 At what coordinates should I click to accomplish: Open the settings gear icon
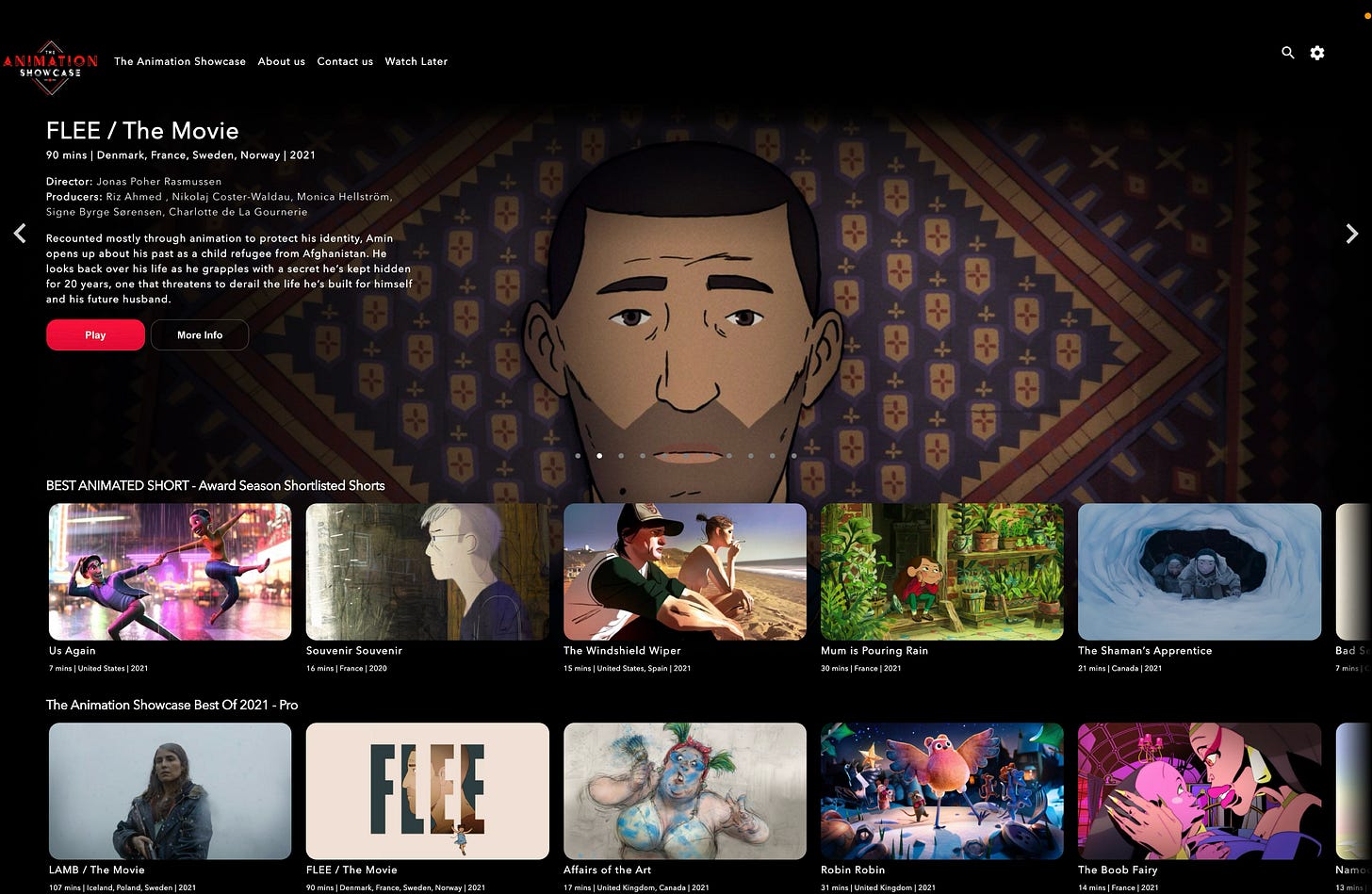click(1317, 53)
